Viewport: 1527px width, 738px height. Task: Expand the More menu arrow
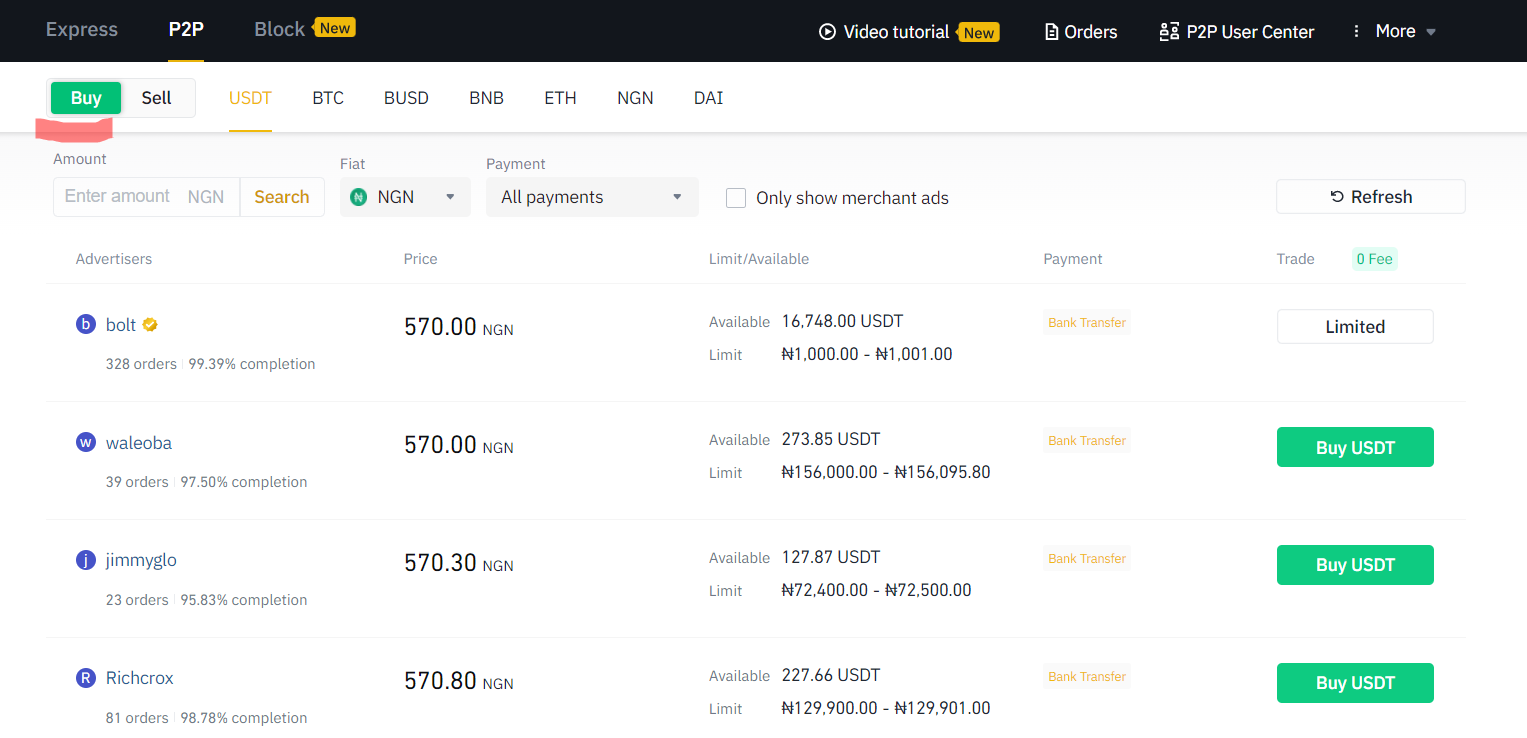point(1431,32)
